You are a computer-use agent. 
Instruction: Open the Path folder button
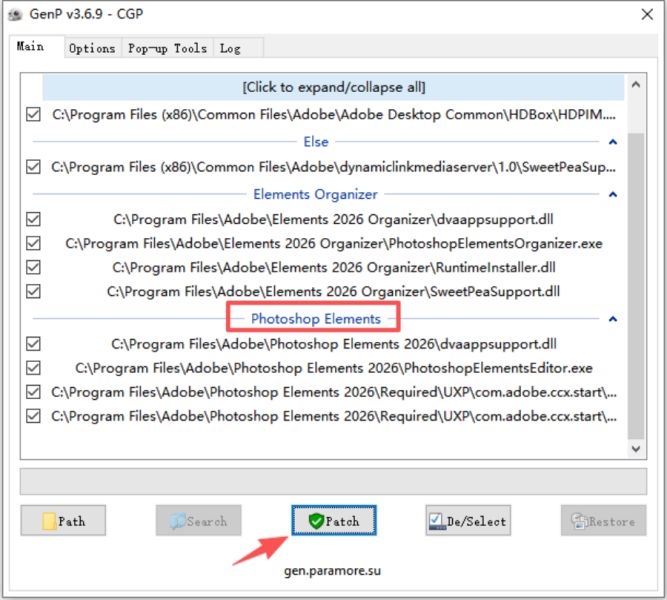point(63,520)
